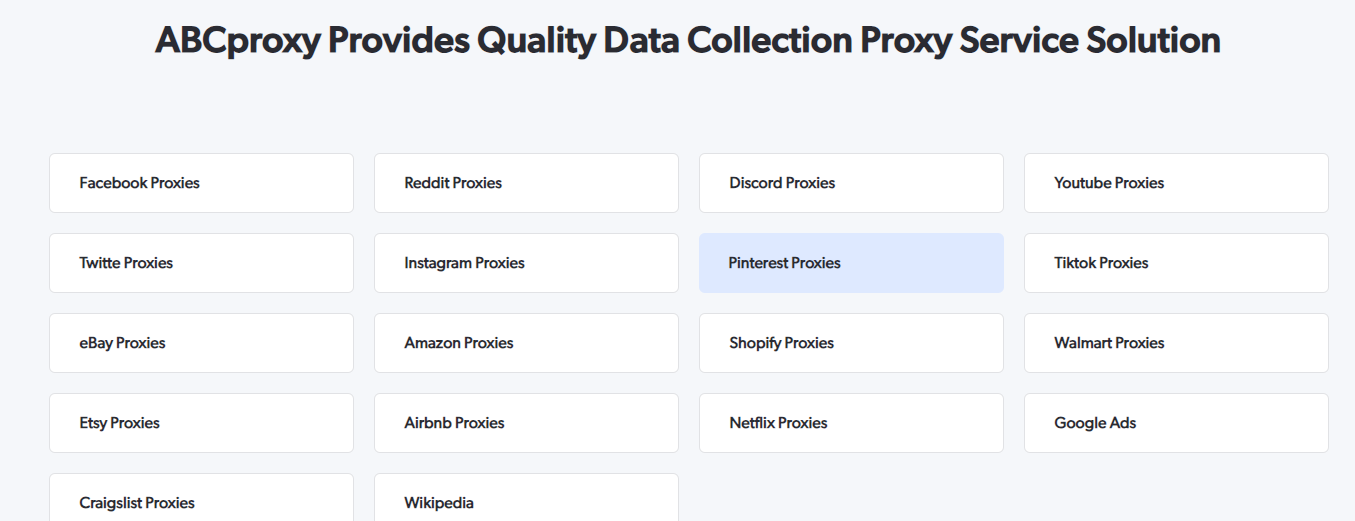
Task: Visit Tiktok Proxies
Action: 1176,263
